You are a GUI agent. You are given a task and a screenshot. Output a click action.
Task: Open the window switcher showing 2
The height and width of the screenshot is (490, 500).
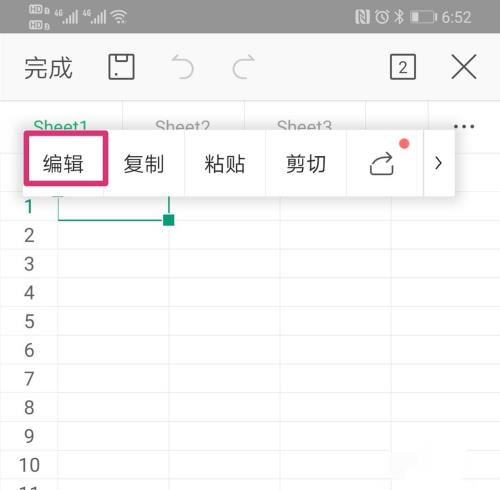403,67
